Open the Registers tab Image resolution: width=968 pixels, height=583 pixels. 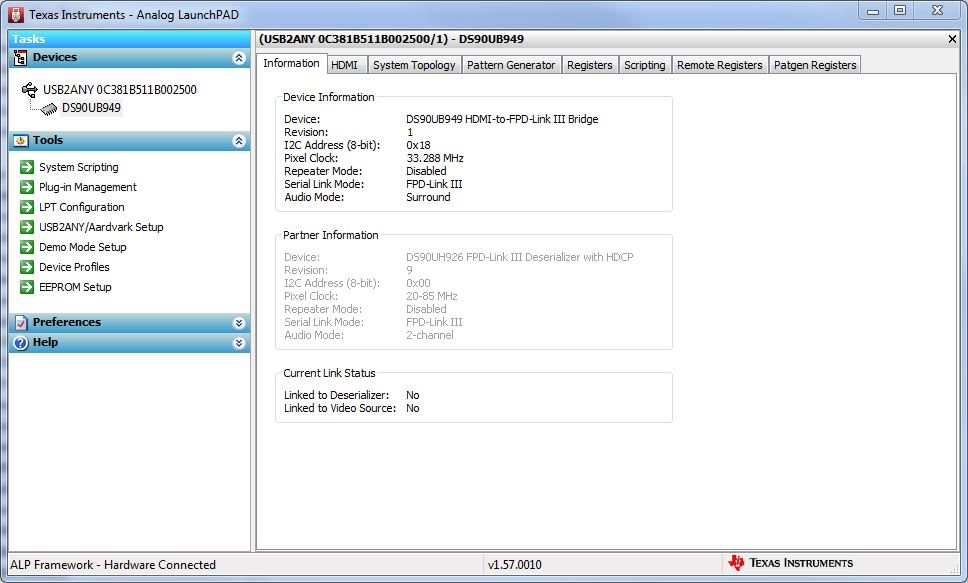590,65
